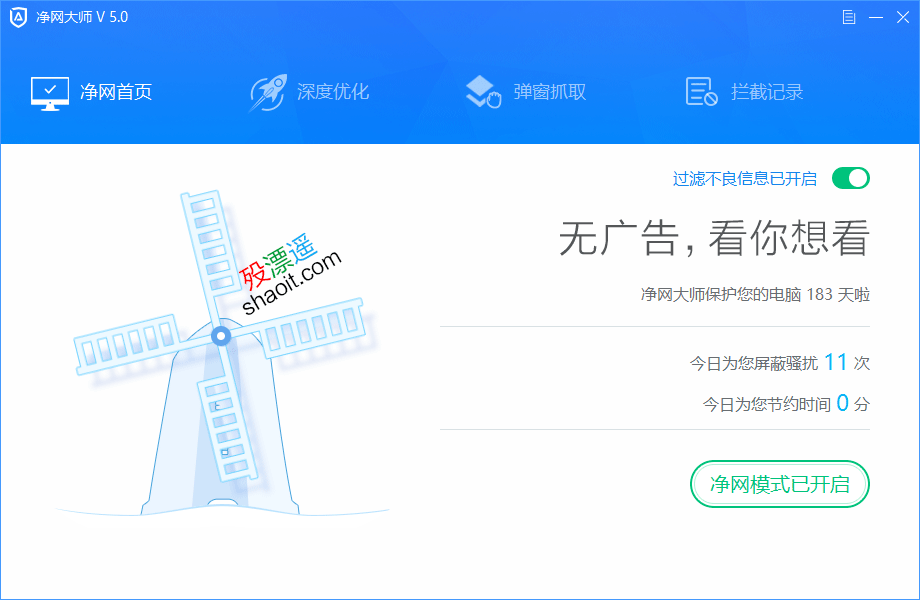Click the windmill illustration
This screenshot has width=920, height=600.
point(220,370)
